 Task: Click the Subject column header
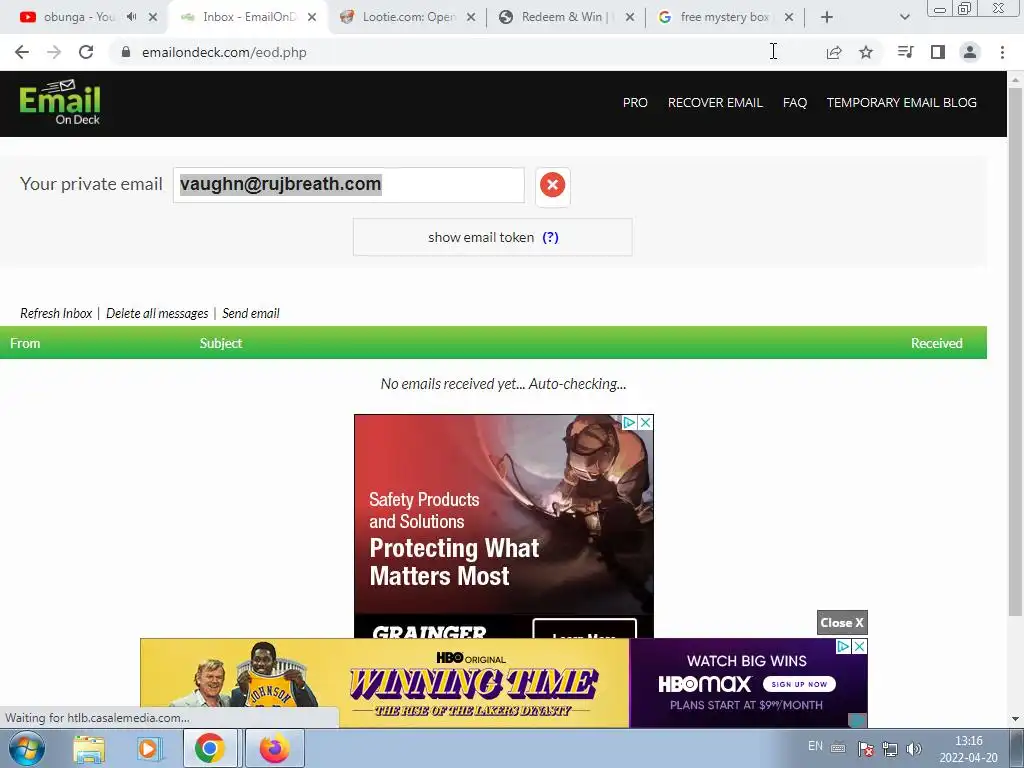point(221,343)
